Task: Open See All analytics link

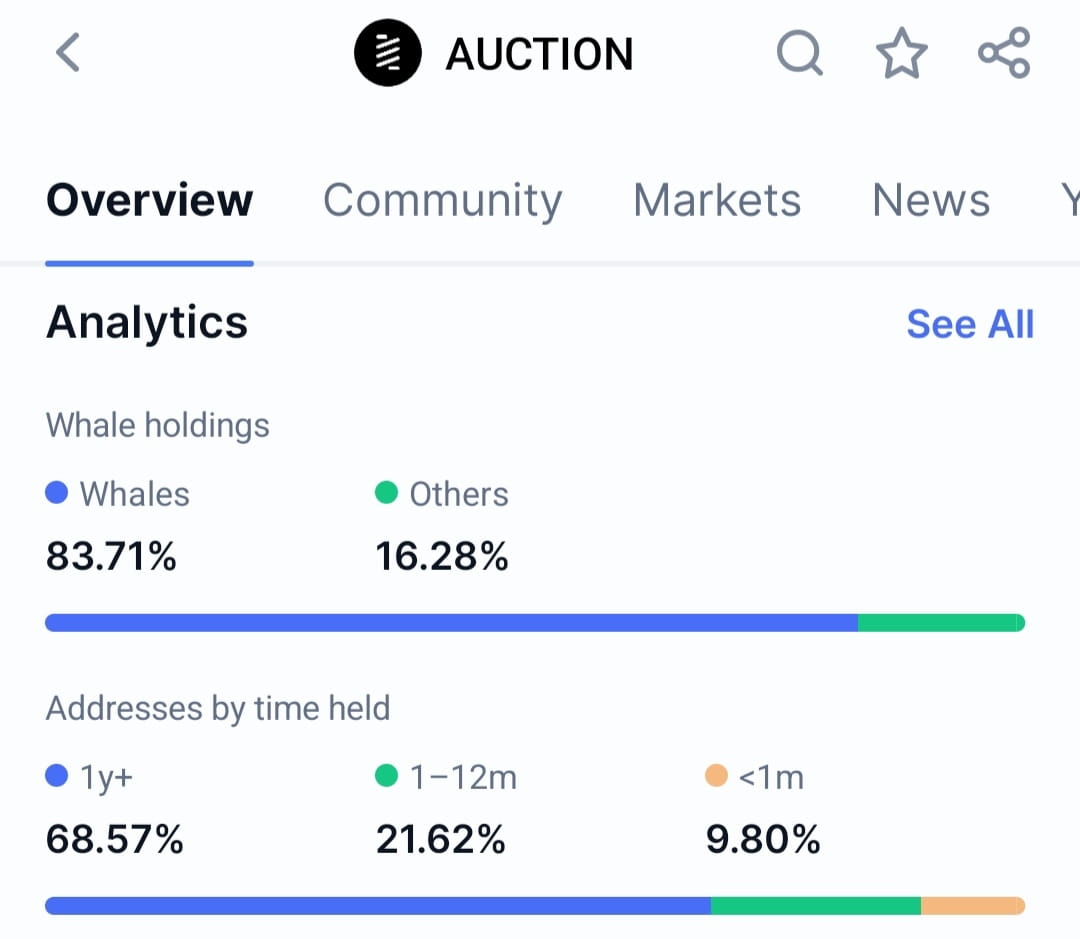Action: [x=970, y=324]
